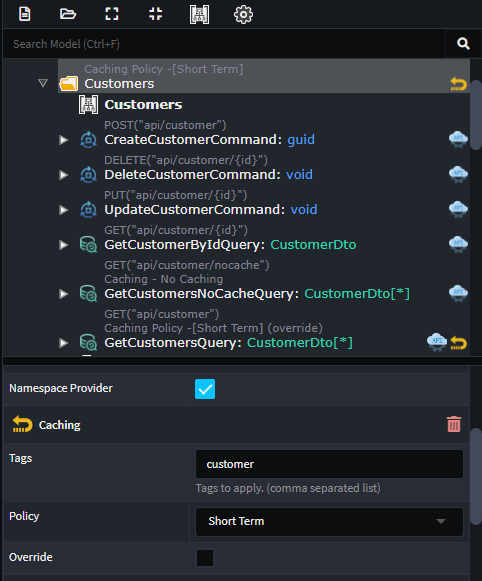Click the new document toolbar icon
Viewport: 482px width, 581px height.
[x=24, y=14]
